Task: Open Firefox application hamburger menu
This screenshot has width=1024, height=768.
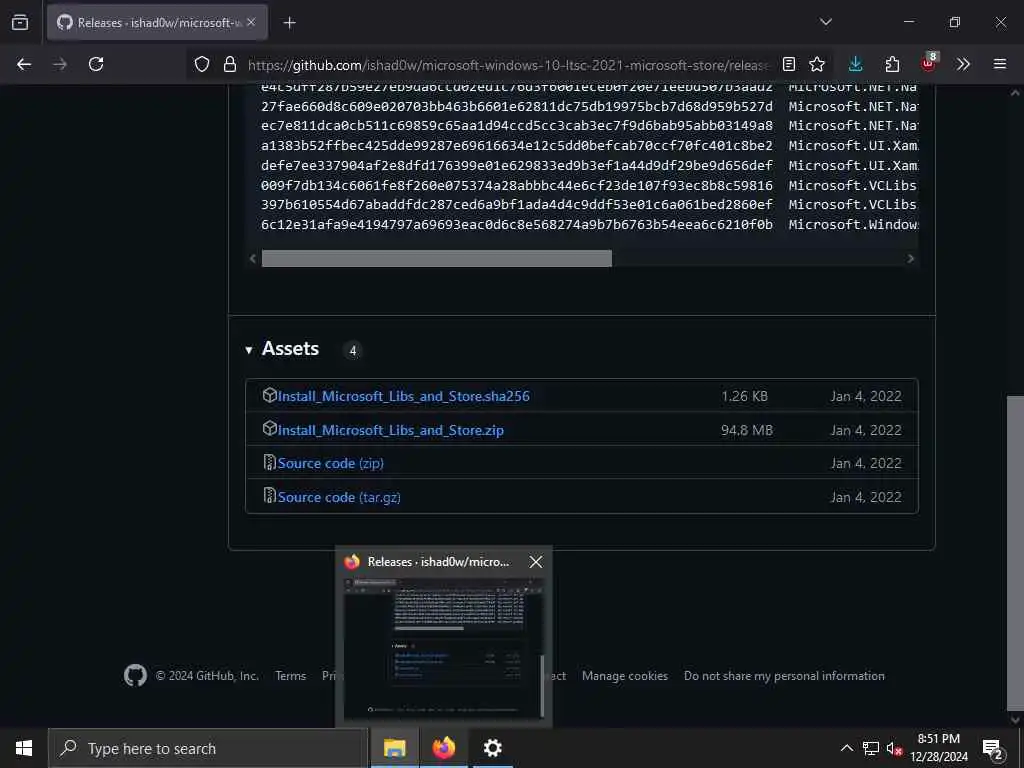Action: tap(1000, 64)
